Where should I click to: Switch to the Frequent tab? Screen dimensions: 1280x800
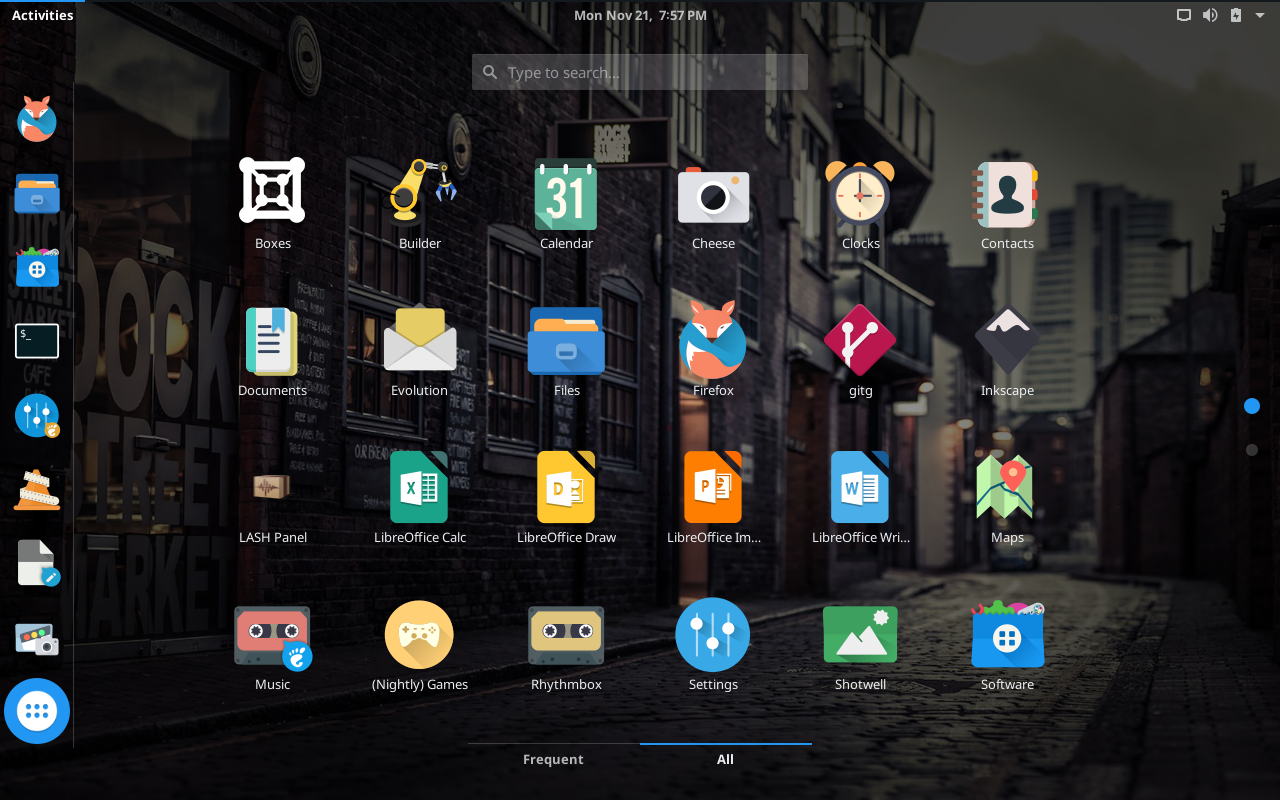click(553, 759)
